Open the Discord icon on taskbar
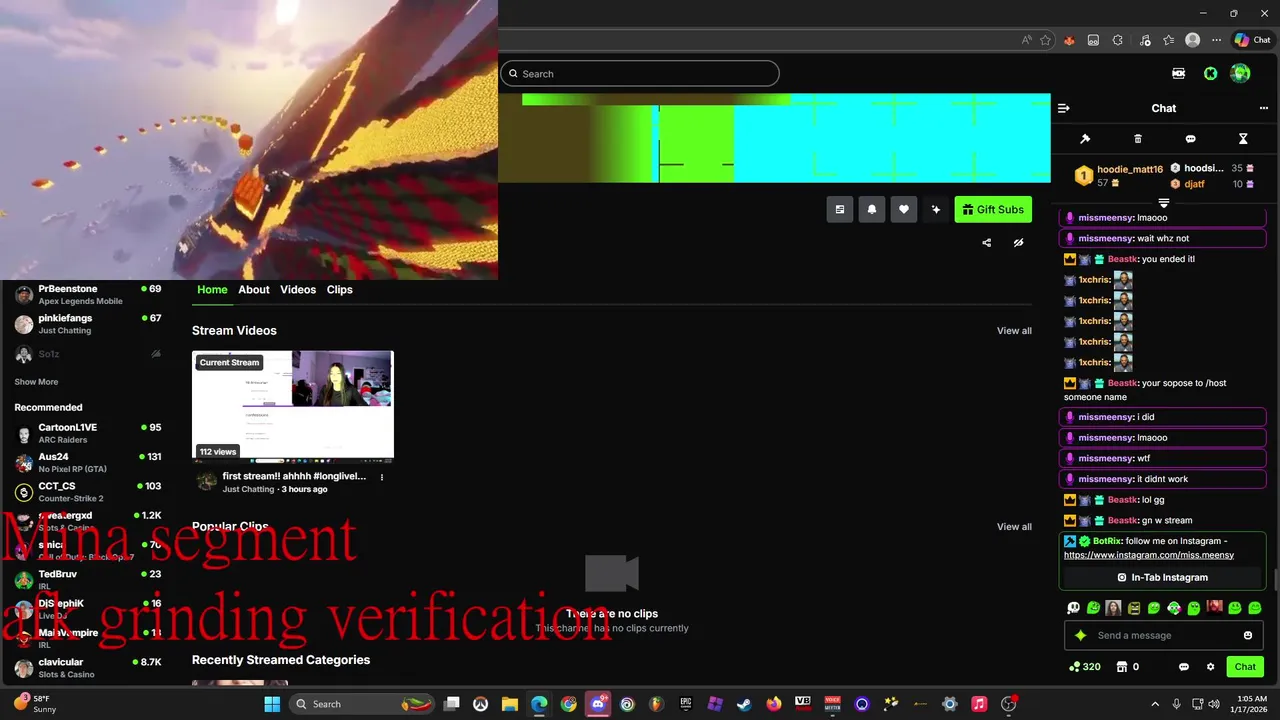Viewport: 1280px width, 720px height. click(598, 704)
